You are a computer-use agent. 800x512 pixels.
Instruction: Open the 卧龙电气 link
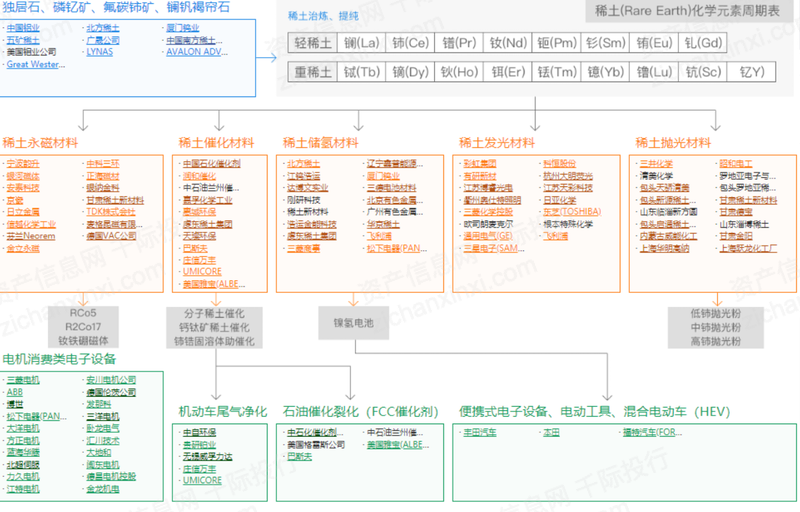[103, 428]
